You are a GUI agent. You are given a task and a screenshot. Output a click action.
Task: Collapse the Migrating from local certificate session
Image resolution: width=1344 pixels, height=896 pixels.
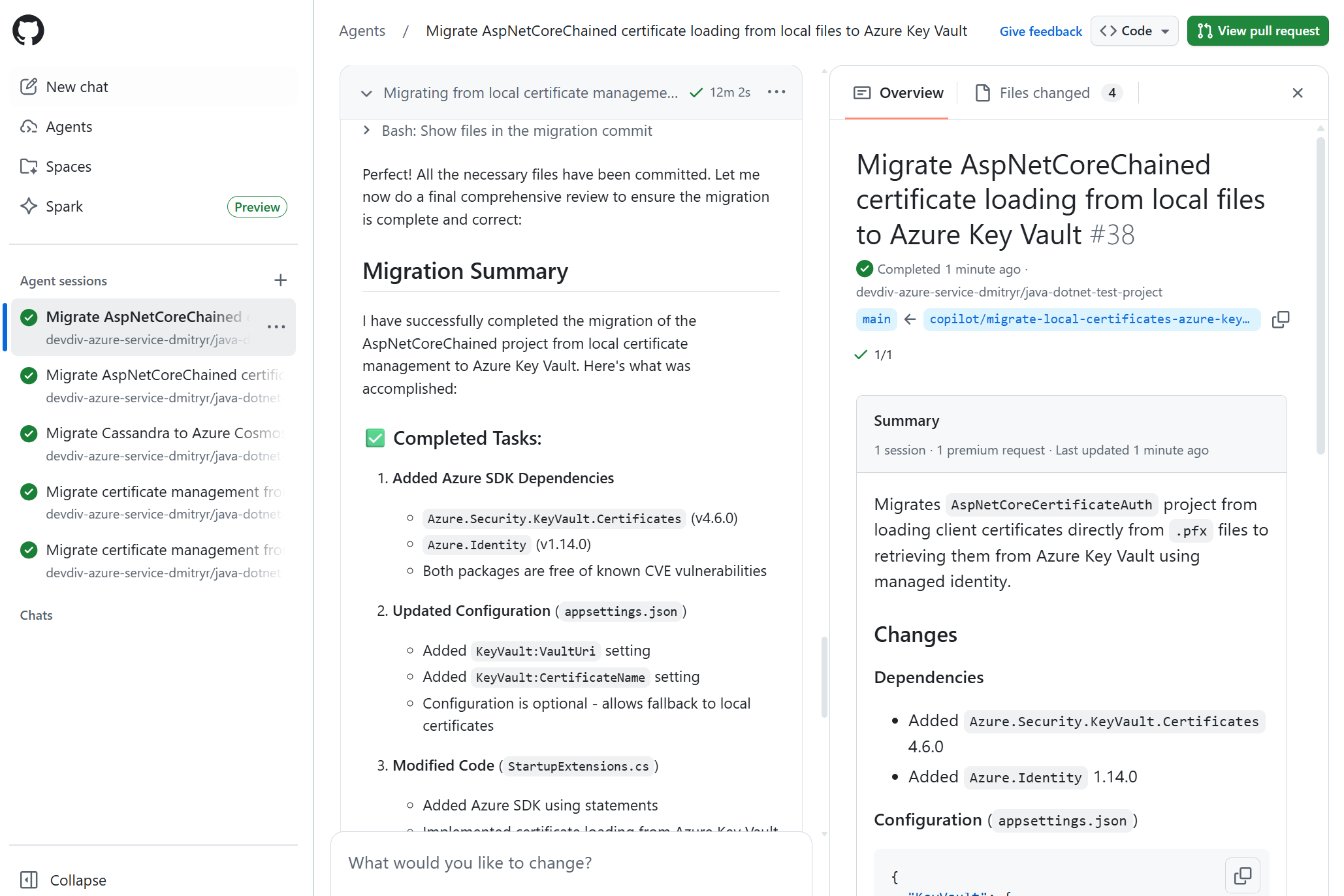click(366, 93)
